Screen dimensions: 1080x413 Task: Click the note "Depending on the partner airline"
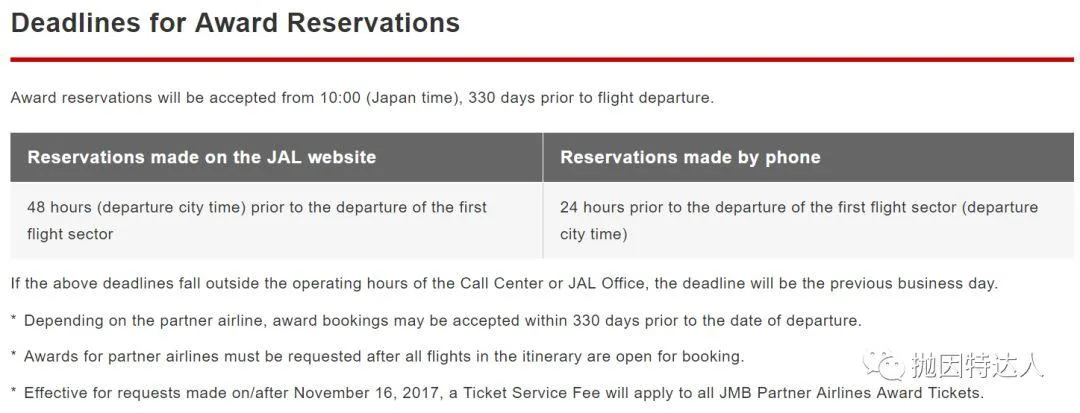[x=436, y=320]
